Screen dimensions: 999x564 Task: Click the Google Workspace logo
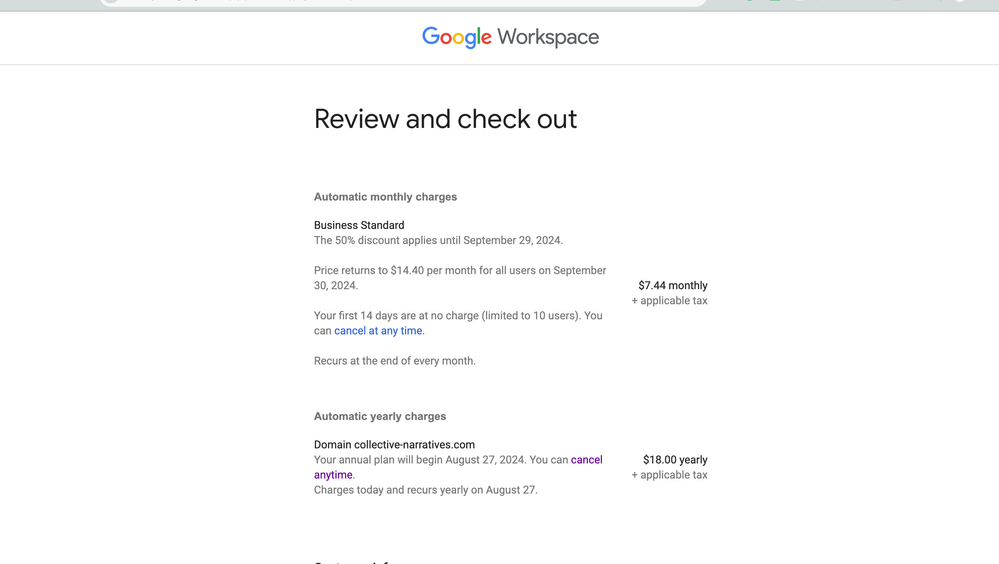[x=510, y=38]
